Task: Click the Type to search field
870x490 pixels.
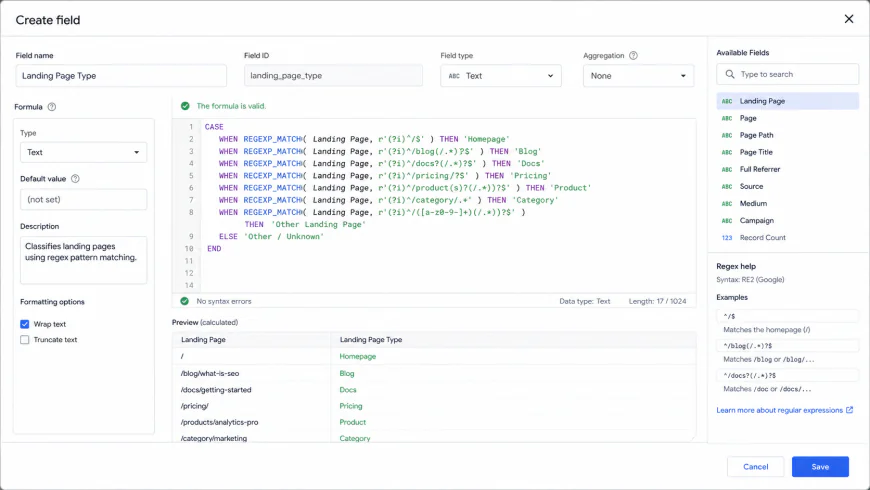Action: point(787,74)
